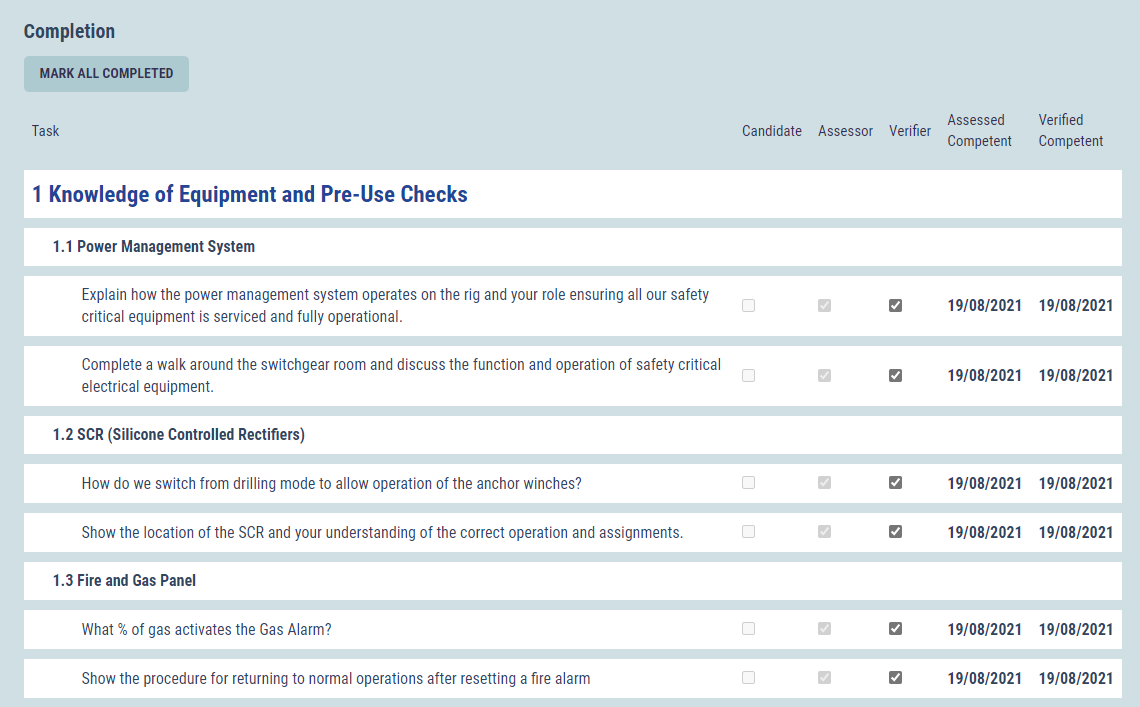Expand the 1.1 Power Management System subsection

(154, 247)
